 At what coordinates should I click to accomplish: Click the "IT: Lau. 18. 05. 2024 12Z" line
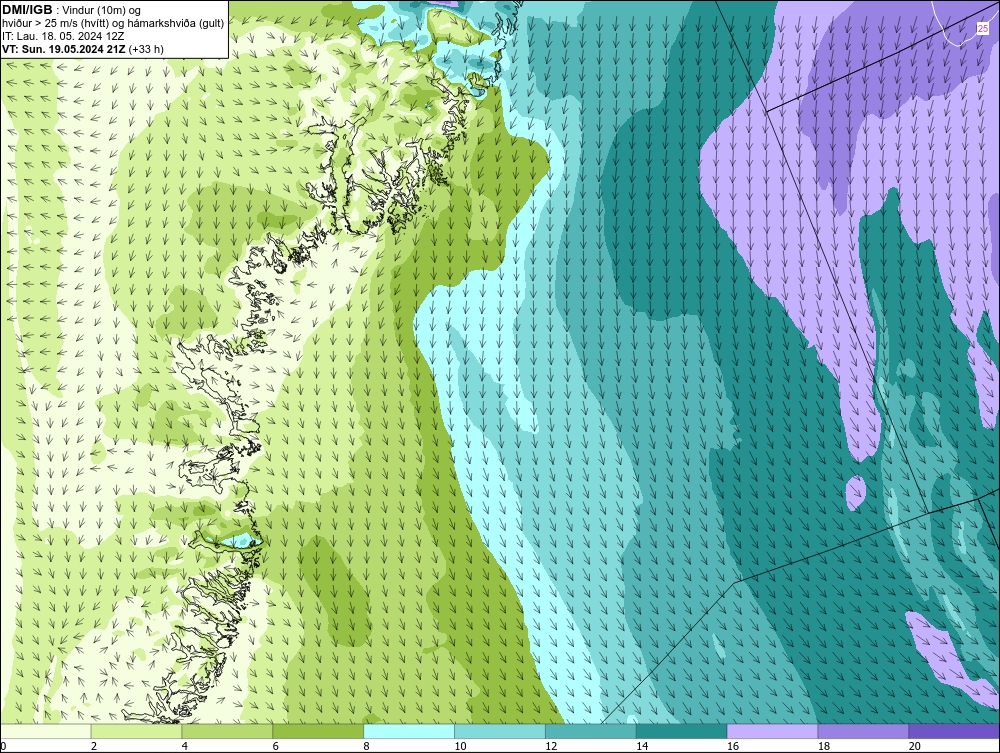coord(63,36)
